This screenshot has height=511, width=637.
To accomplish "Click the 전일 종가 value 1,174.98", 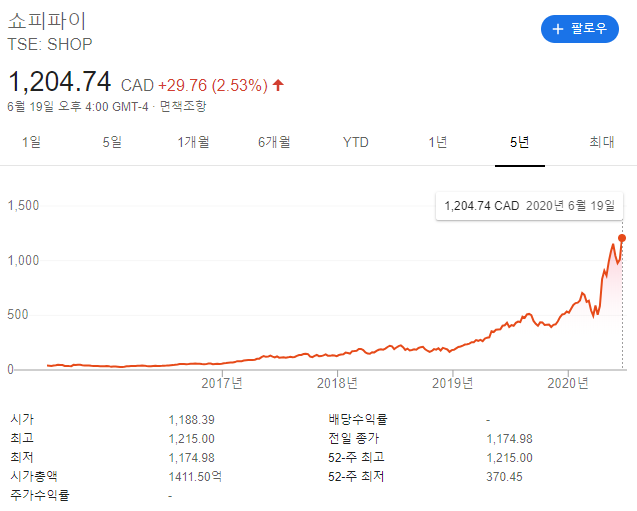I will pos(509,439).
